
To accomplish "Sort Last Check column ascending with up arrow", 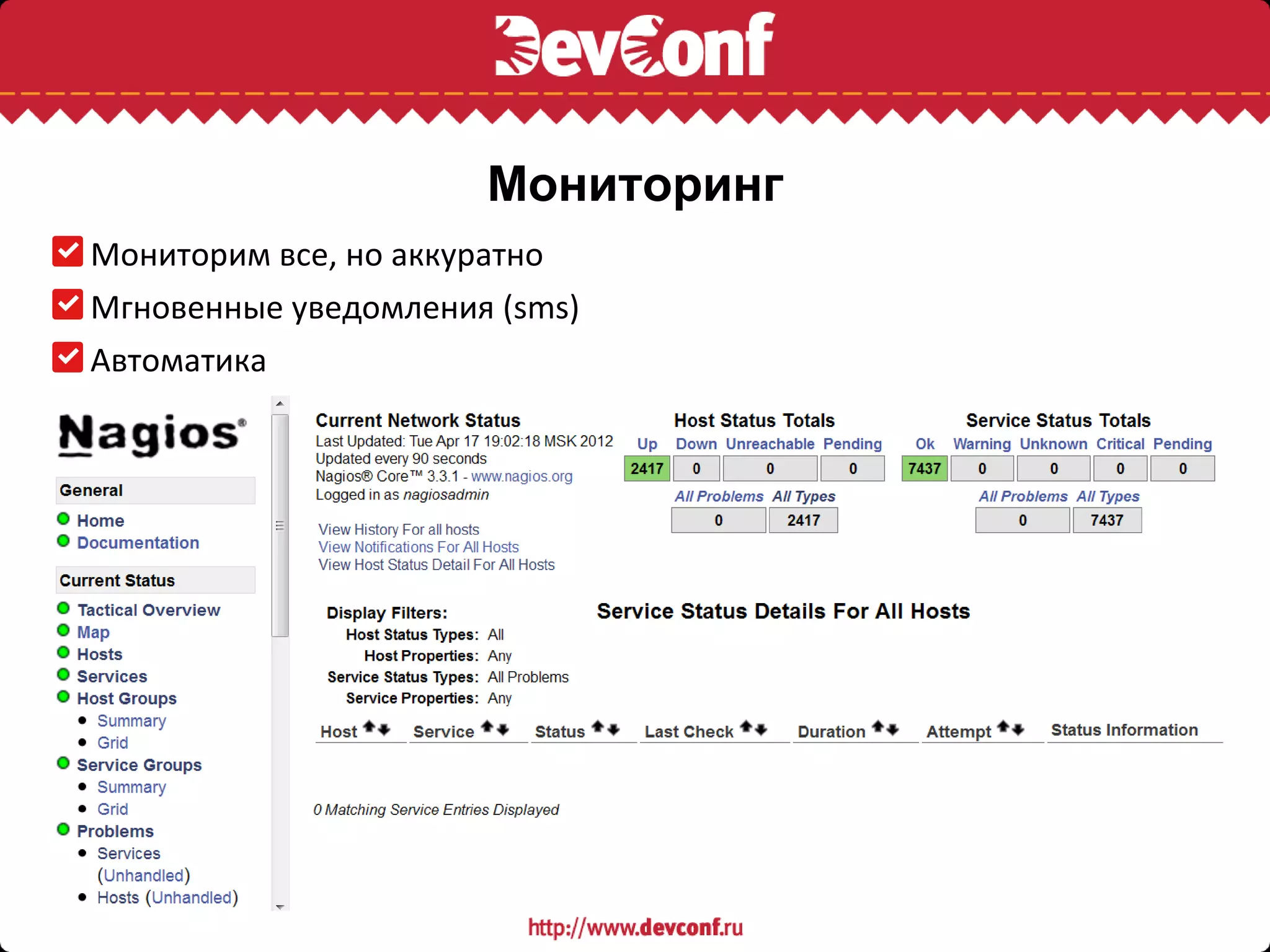I will 747,726.
